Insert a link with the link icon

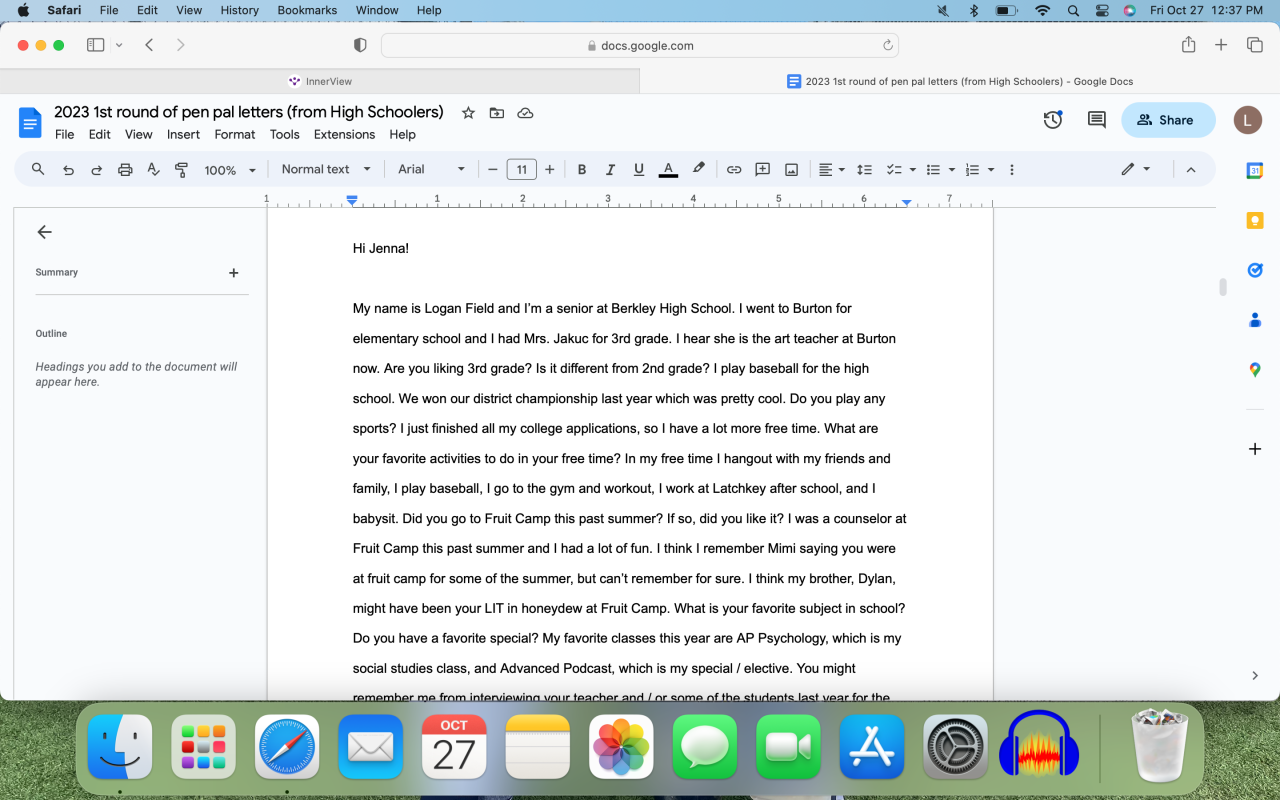734,170
